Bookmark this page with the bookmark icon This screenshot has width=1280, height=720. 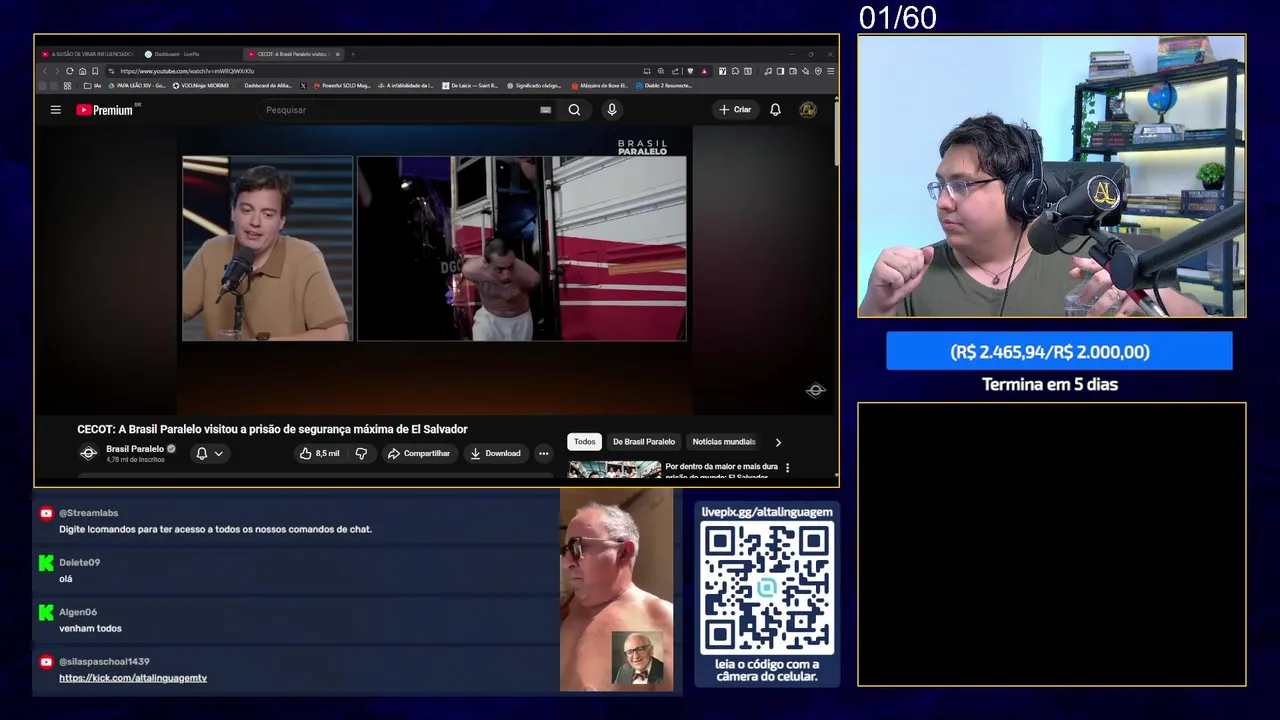[x=95, y=71]
